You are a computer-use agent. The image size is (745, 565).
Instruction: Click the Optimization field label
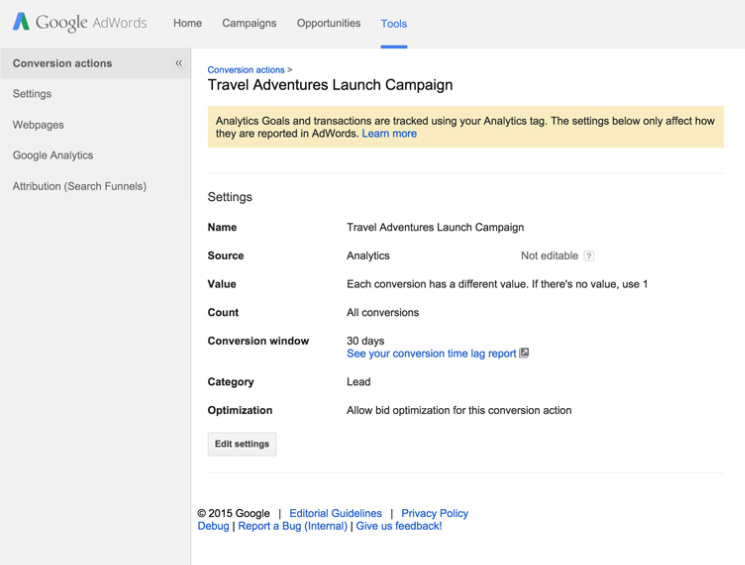(240, 411)
